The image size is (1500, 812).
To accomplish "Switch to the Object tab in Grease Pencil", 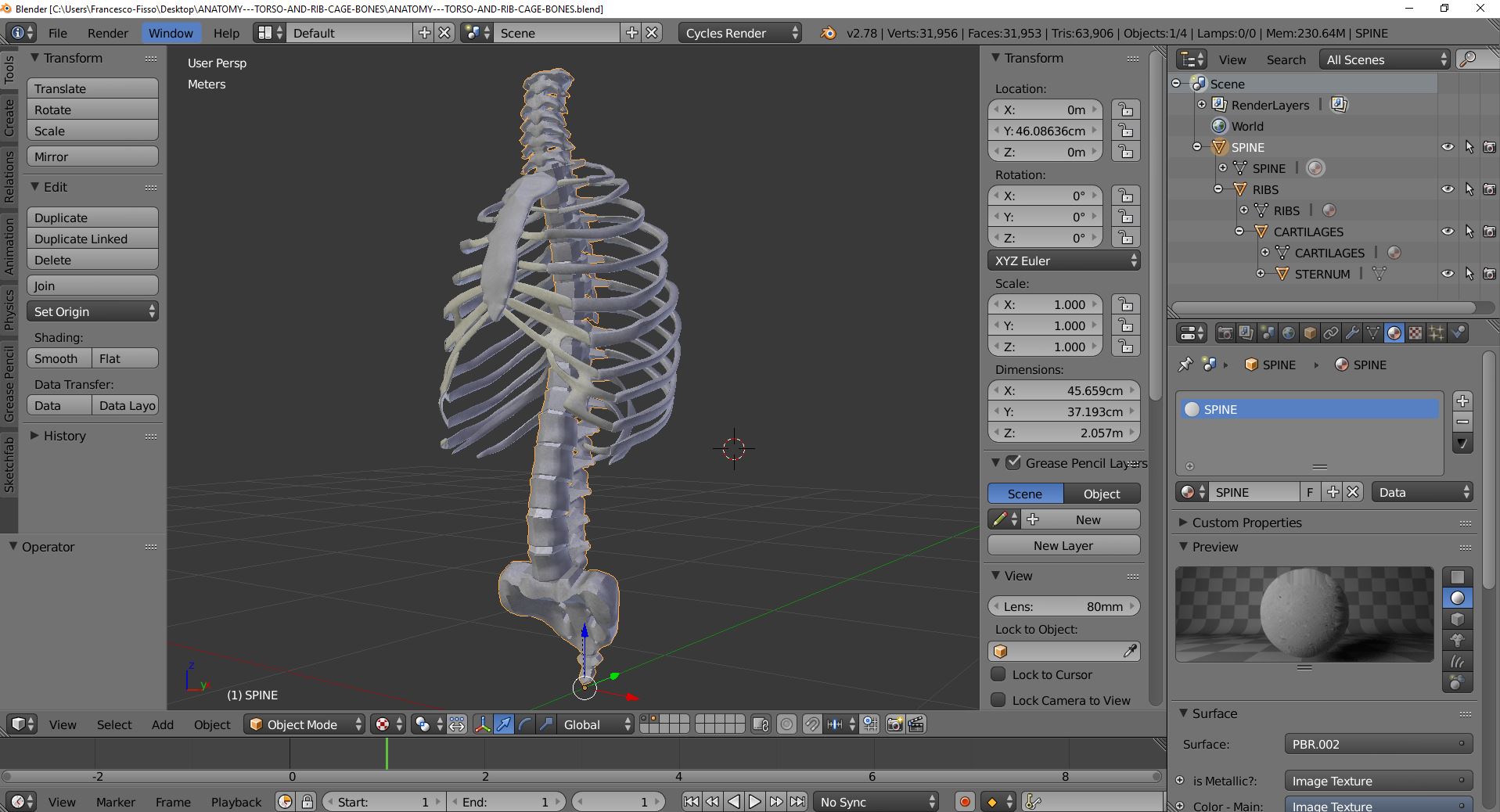I will [1102, 493].
